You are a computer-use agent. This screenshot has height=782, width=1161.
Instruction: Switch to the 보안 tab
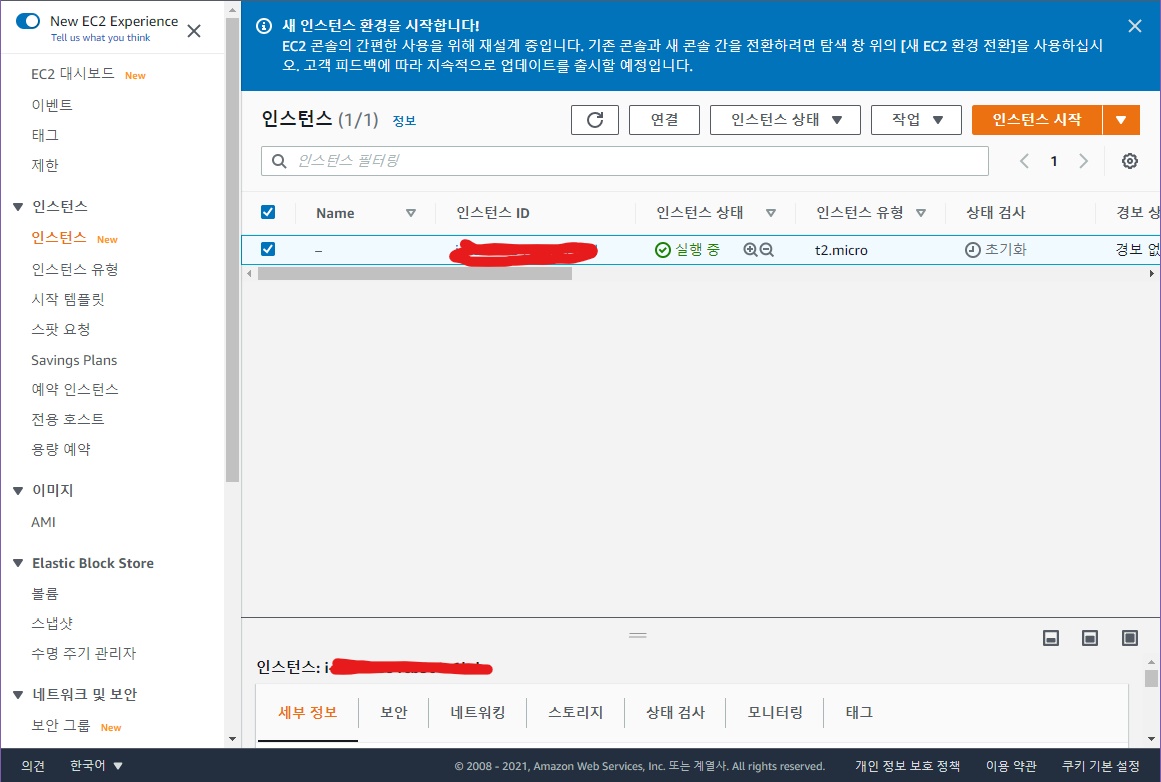pyautogui.click(x=394, y=712)
